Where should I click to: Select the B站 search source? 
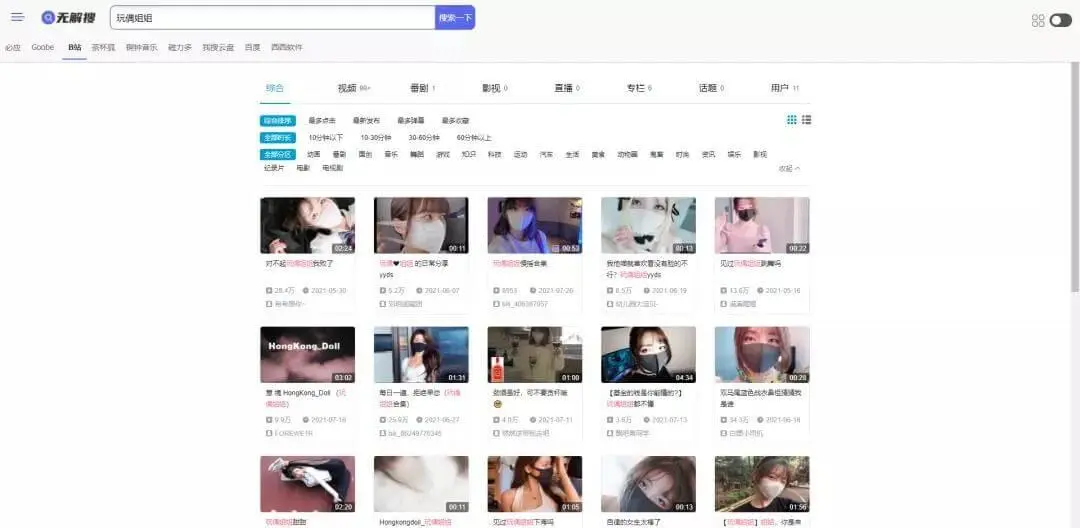pyautogui.click(x=74, y=47)
